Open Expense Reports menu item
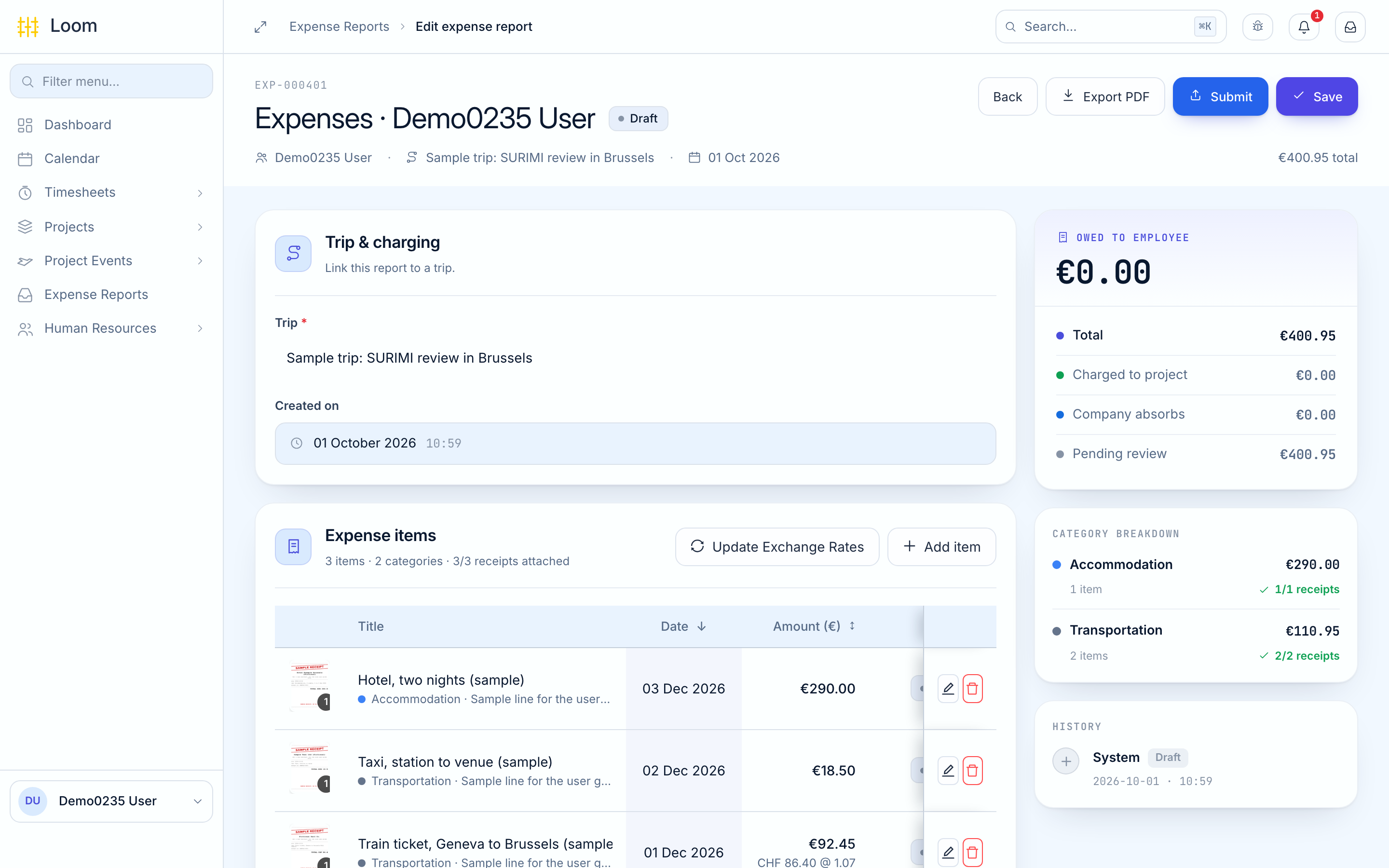Image resolution: width=1389 pixels, height=868 pixels. pos(111,295)
